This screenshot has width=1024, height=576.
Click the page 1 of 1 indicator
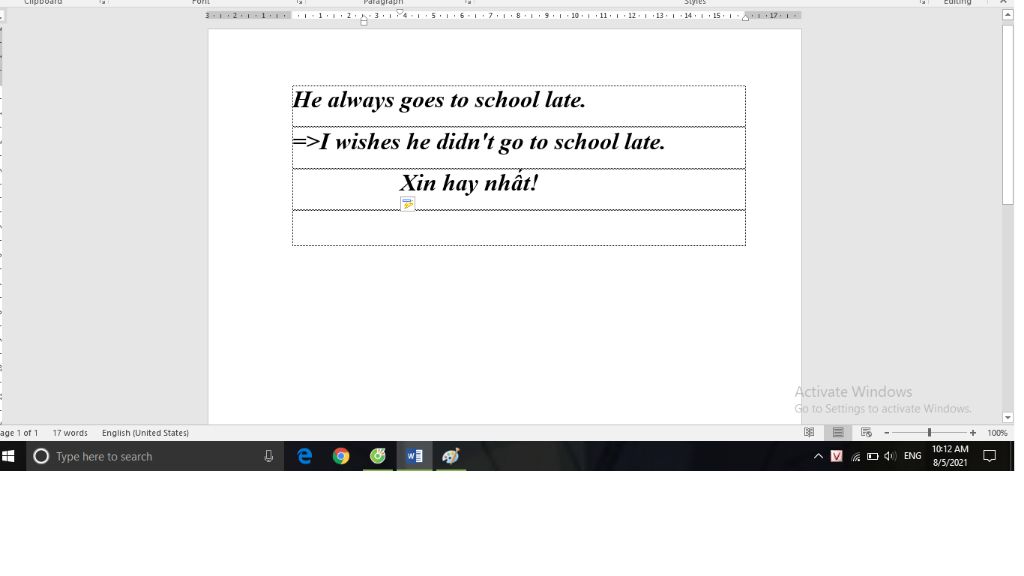tap(20, 433)
